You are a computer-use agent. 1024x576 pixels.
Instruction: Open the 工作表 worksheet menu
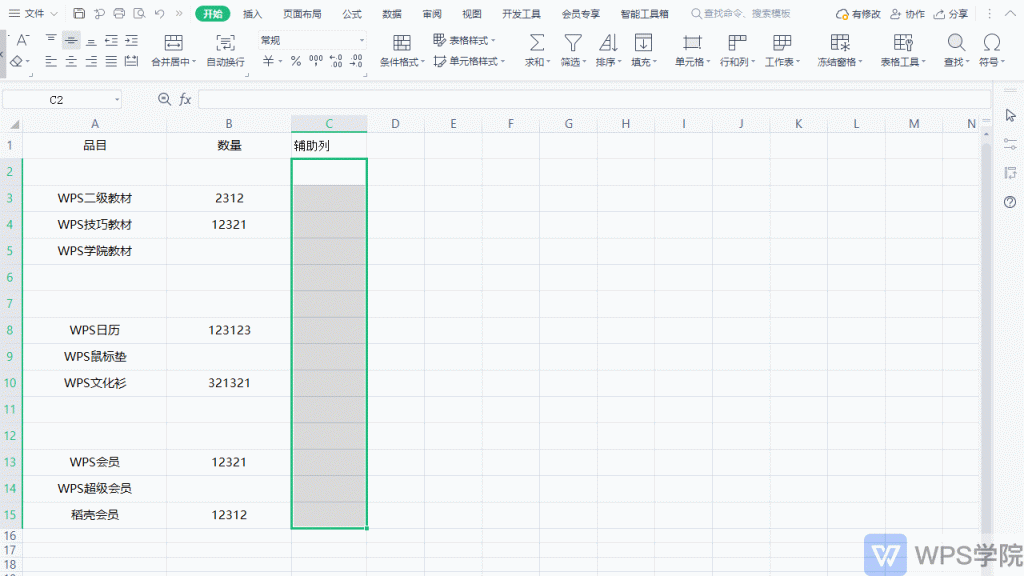[x=782, y=51]
